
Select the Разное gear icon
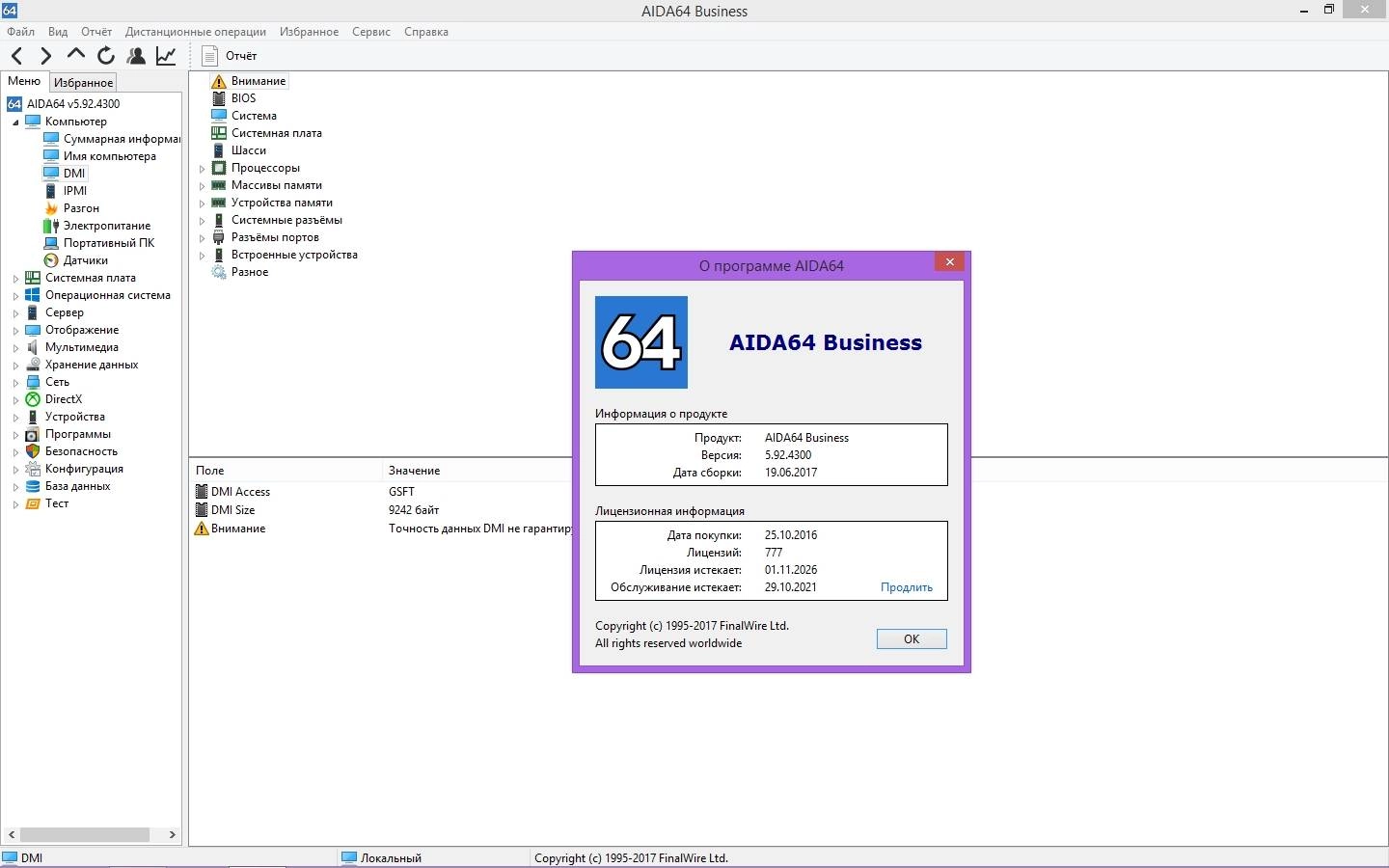pyautogui.click(x=219, y=272)
